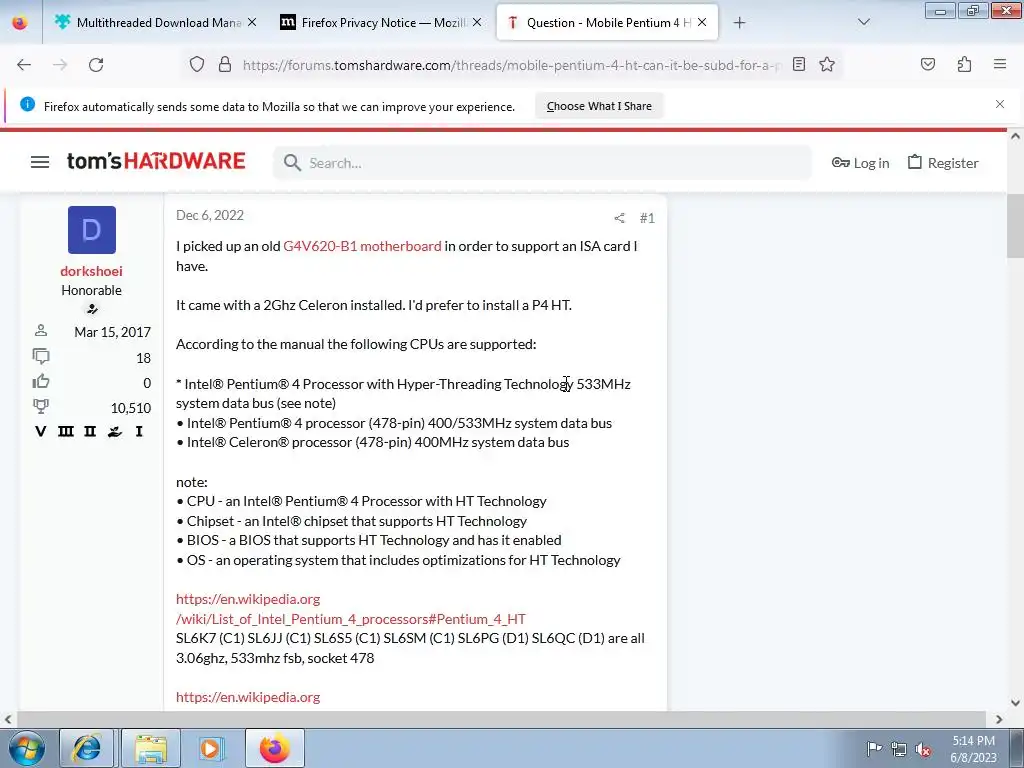Click the Honorable user title text

(91, 290)
